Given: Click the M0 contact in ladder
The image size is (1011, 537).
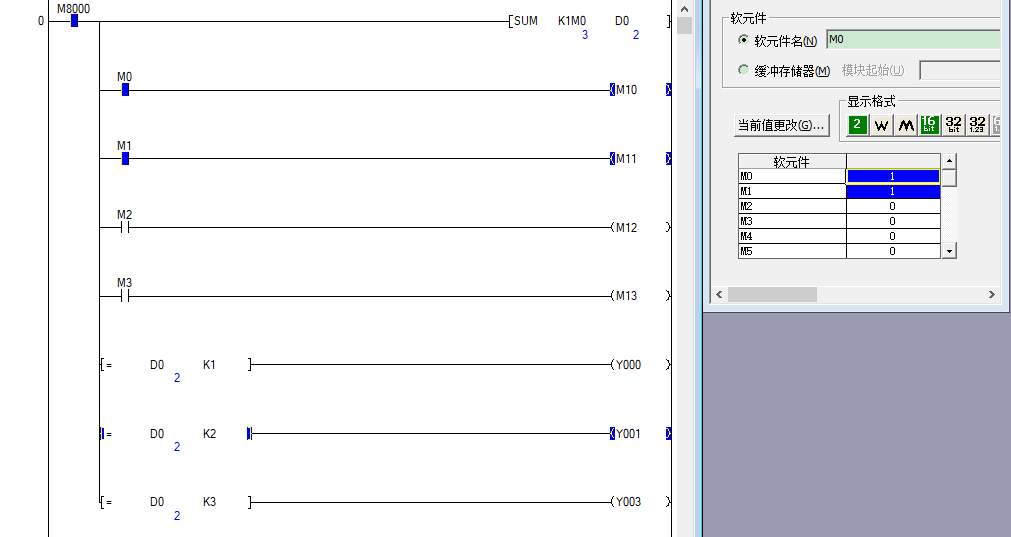Looking at the screenshot, I should (x=125, y=90).
